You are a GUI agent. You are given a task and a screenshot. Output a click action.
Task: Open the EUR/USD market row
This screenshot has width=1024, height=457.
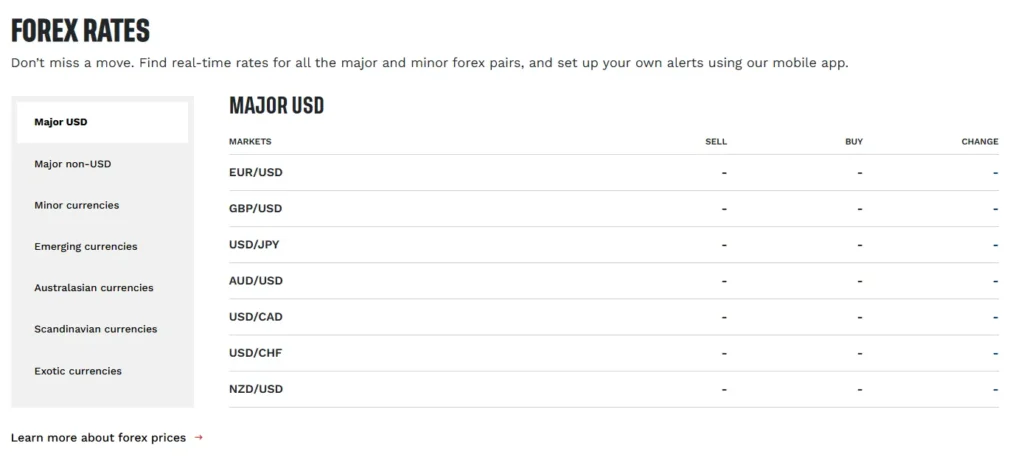(x=256, y=172)
